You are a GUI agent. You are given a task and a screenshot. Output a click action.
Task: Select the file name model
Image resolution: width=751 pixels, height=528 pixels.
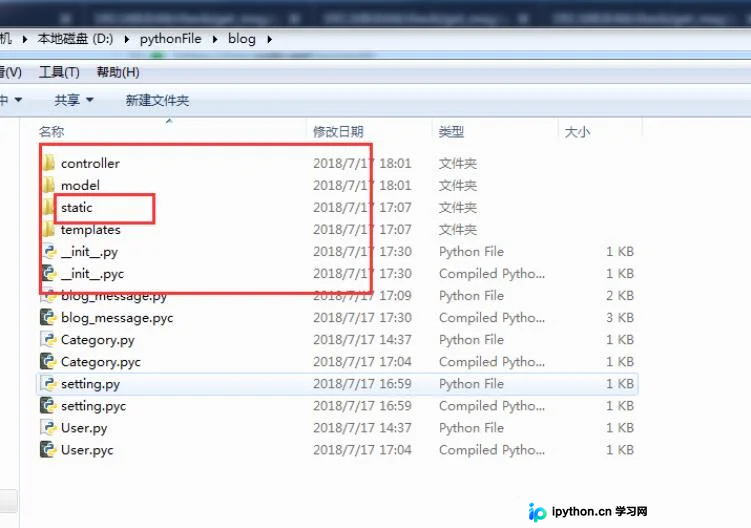(80, 185)
